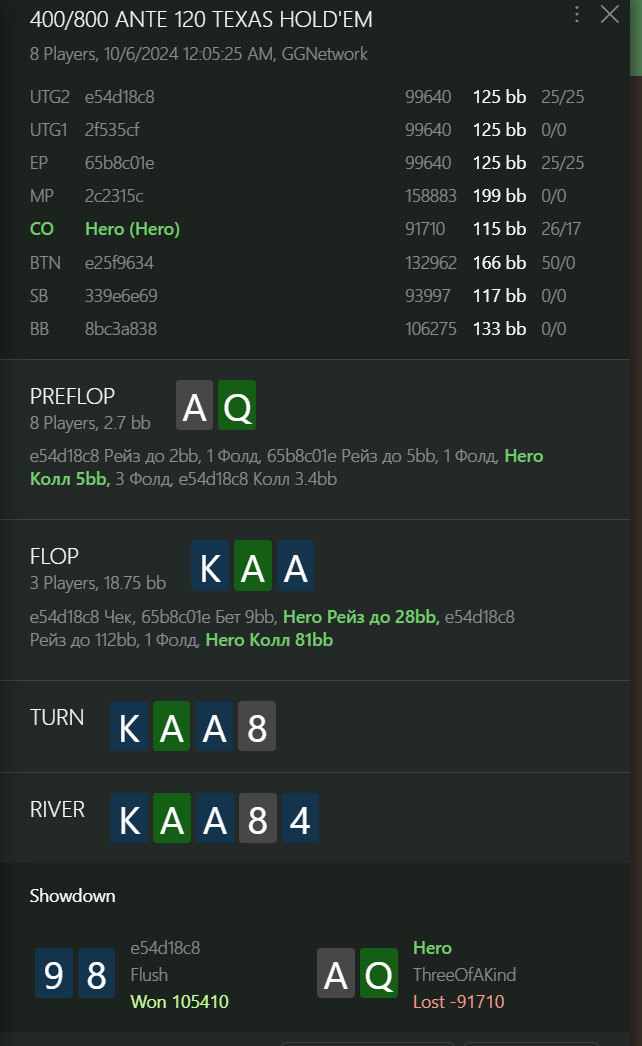
Task: Click the Won 105410 result text
Action: 180,1001
